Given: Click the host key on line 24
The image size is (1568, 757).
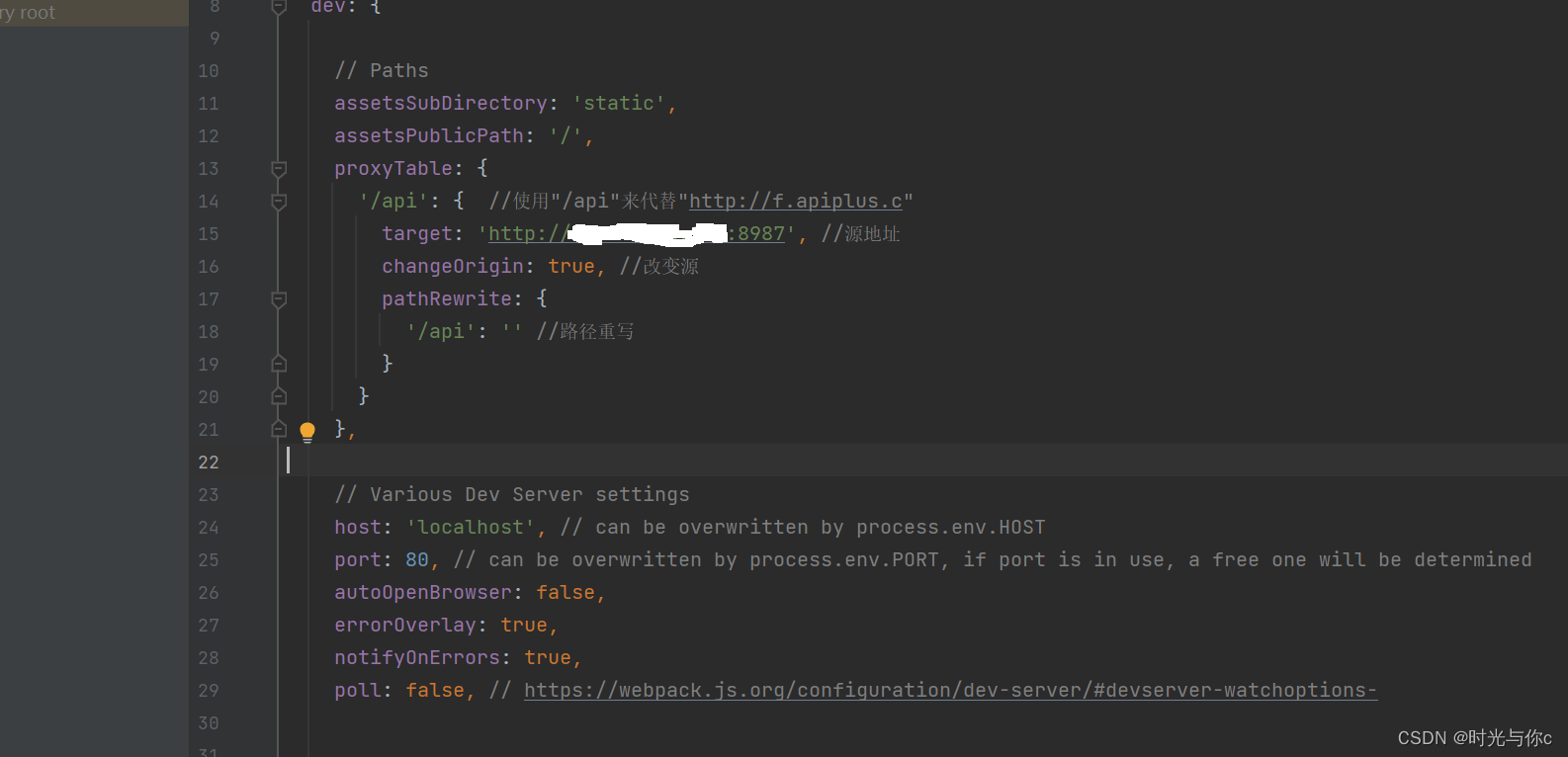Looking at the screenshot, I should pyautogui.click(x=358, y=528).
